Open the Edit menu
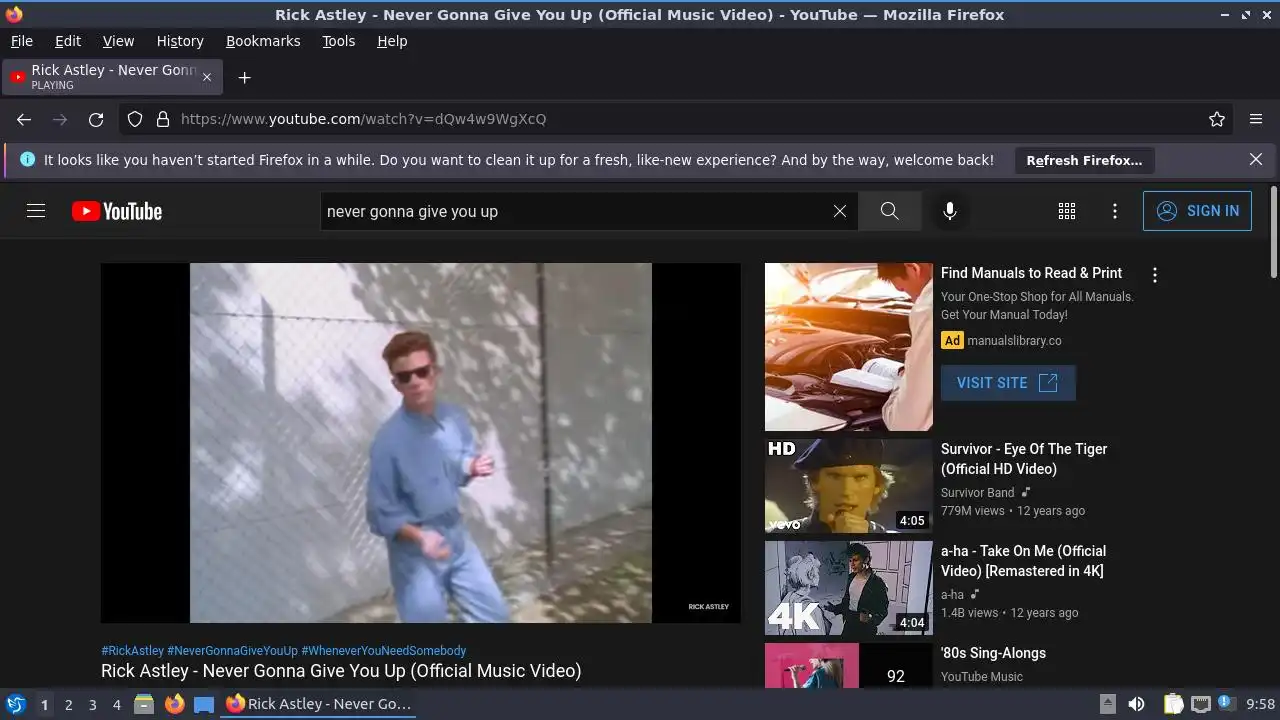 coord(68,41)
